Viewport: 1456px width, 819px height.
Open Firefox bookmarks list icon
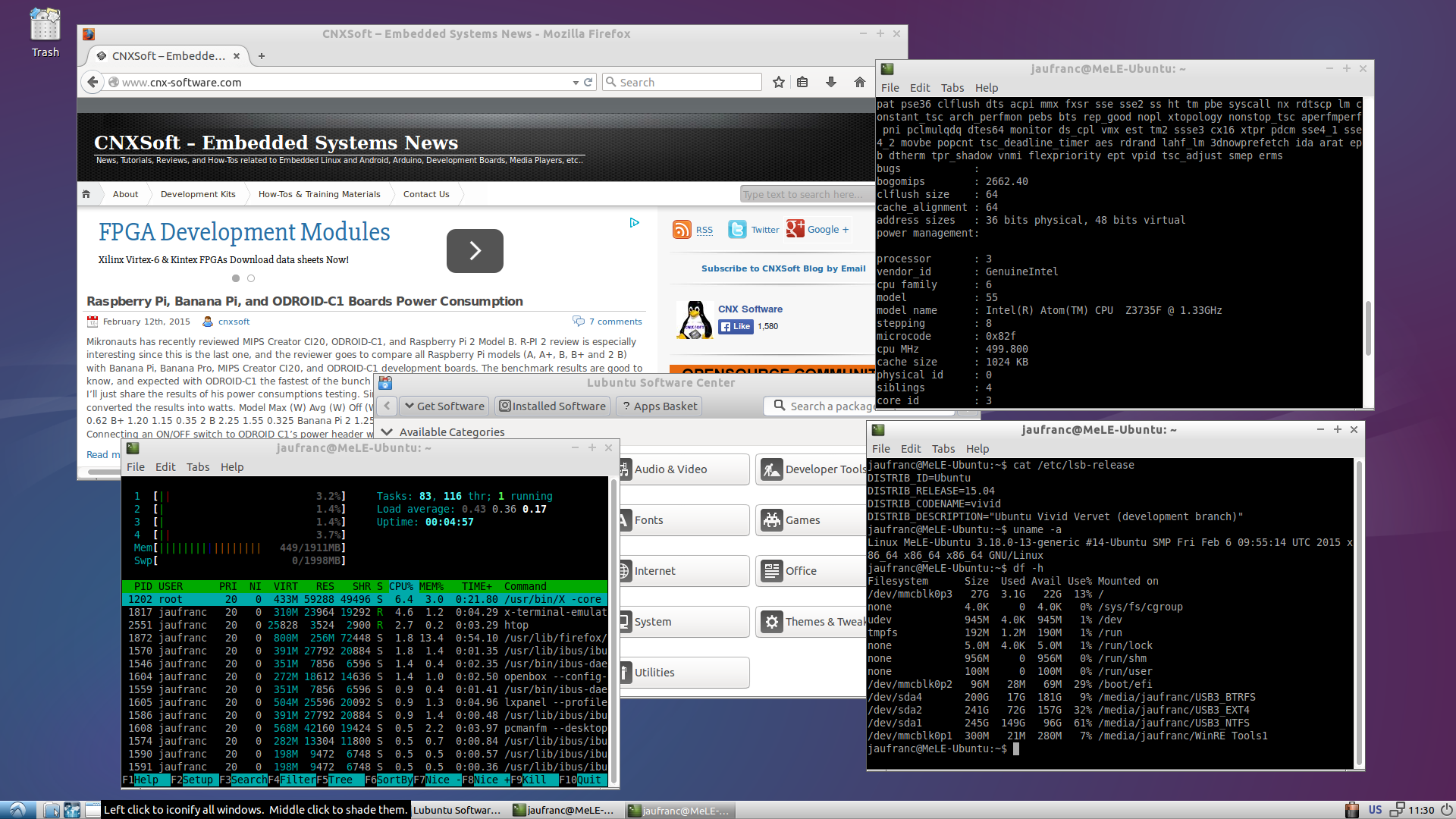pos(802,82)
